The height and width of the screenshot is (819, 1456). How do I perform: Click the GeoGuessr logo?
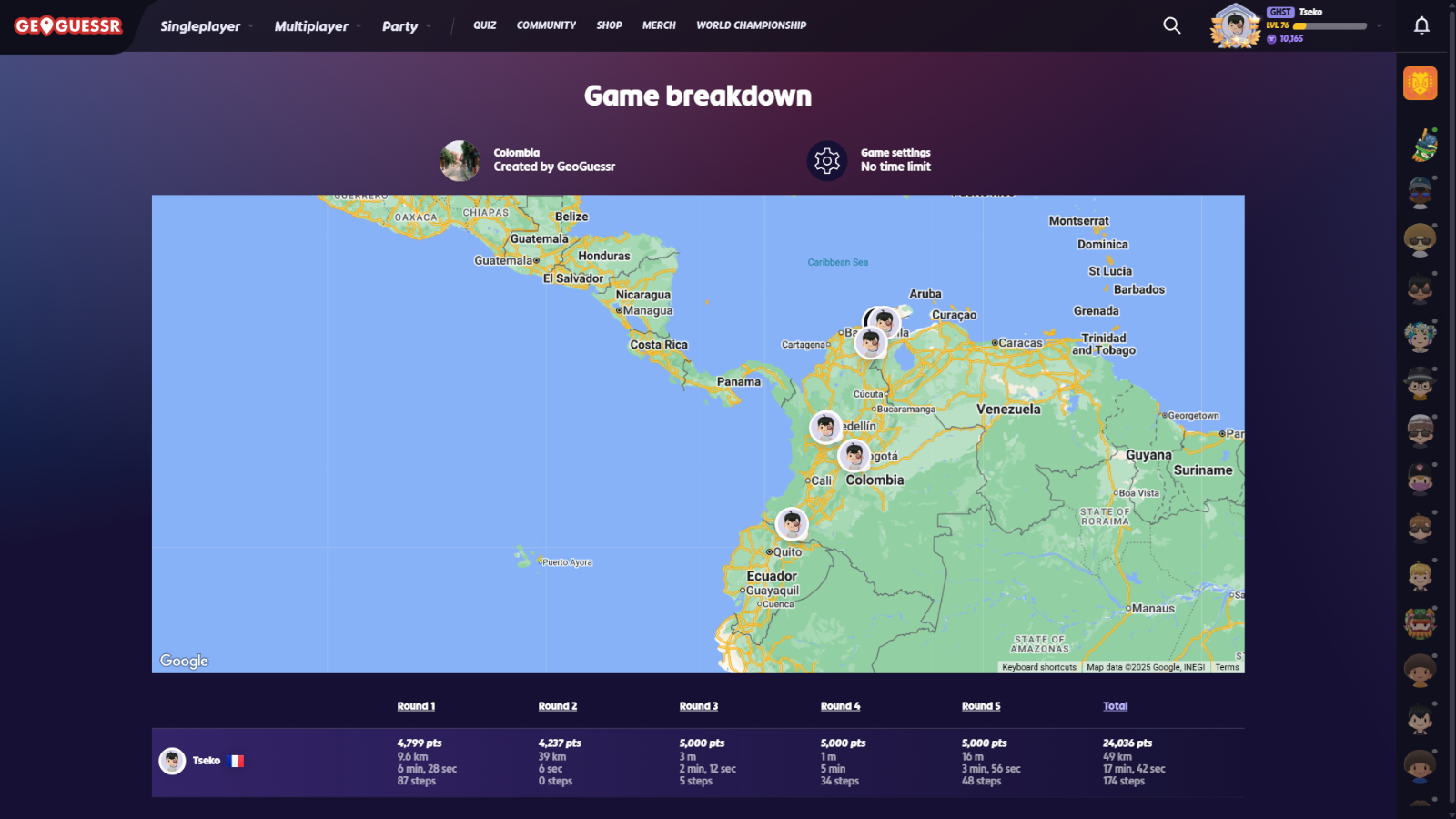coord(68,26)
